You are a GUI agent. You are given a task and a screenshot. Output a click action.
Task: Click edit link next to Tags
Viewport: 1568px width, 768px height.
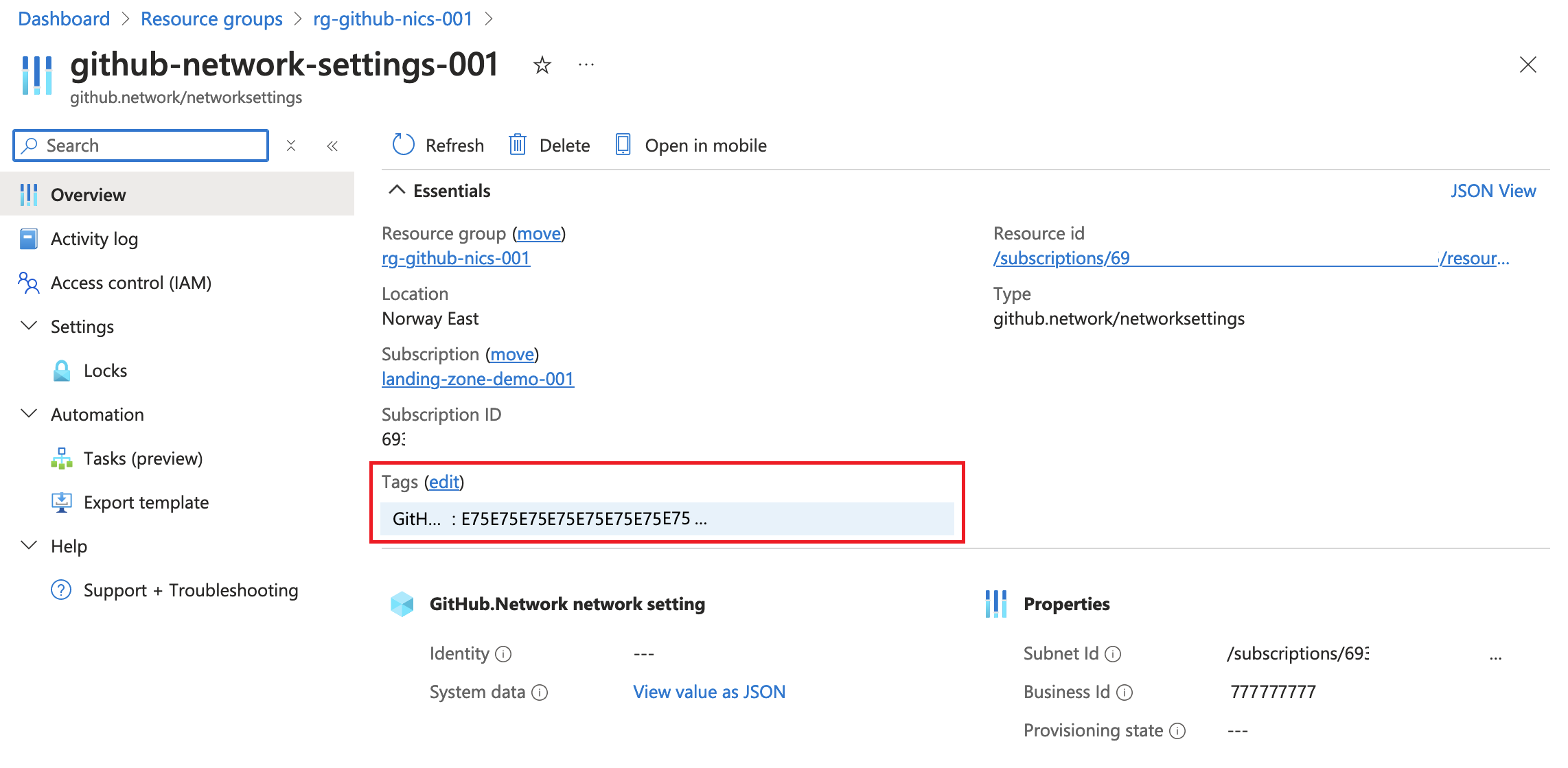(x=444, y=482)
